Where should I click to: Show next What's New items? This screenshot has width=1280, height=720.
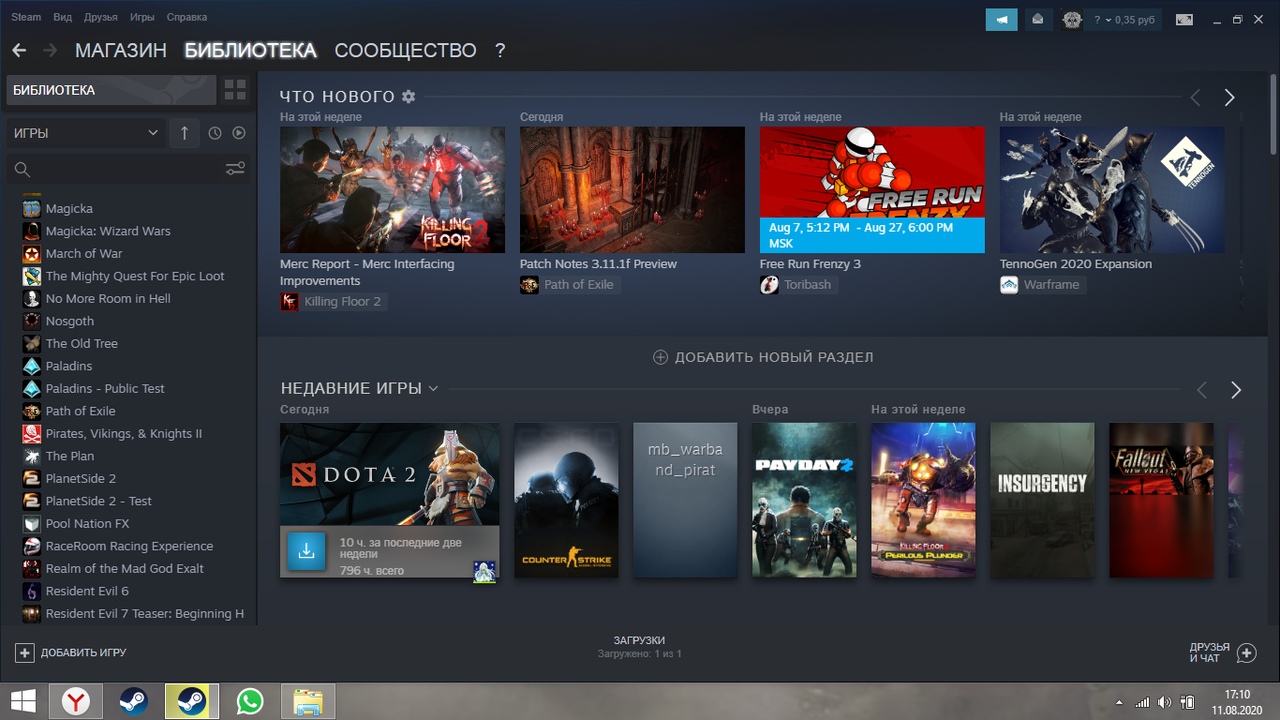tap(1229, 97)
